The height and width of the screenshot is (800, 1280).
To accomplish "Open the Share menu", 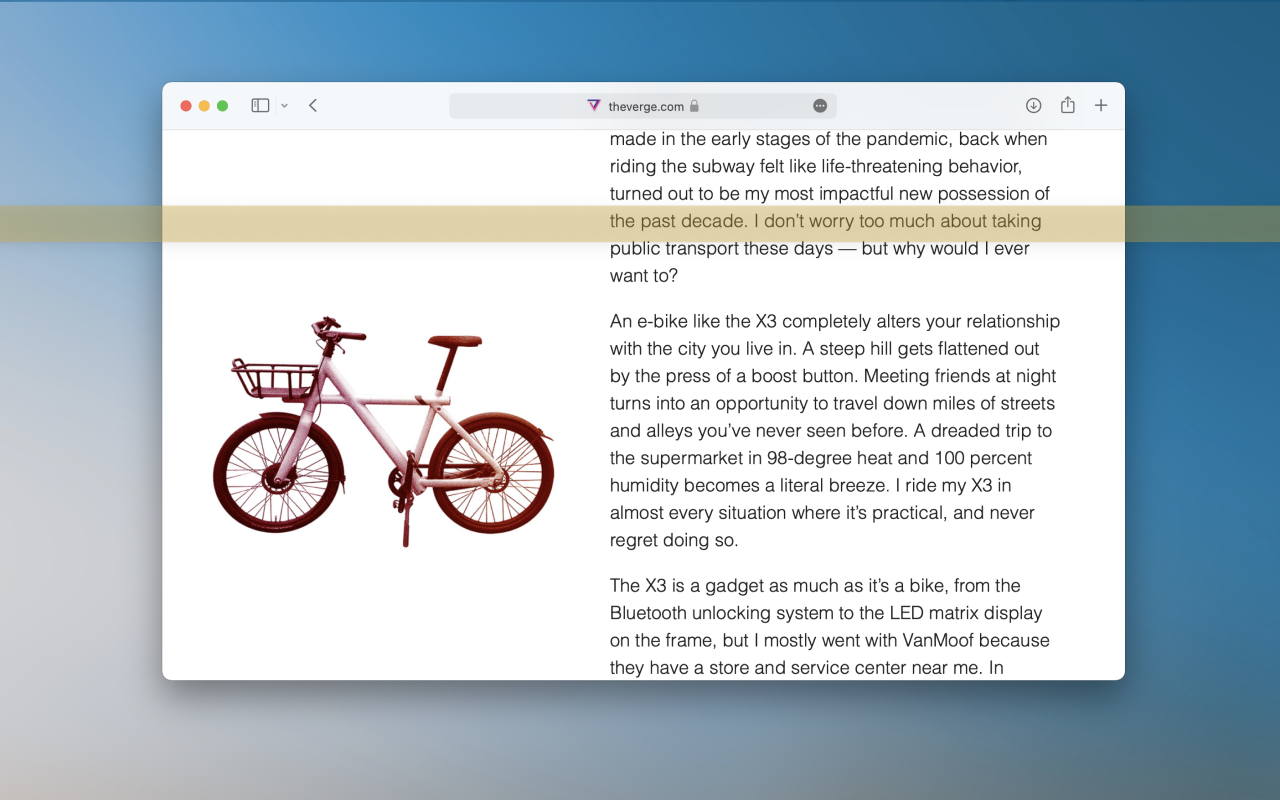I will [1068, 105].
